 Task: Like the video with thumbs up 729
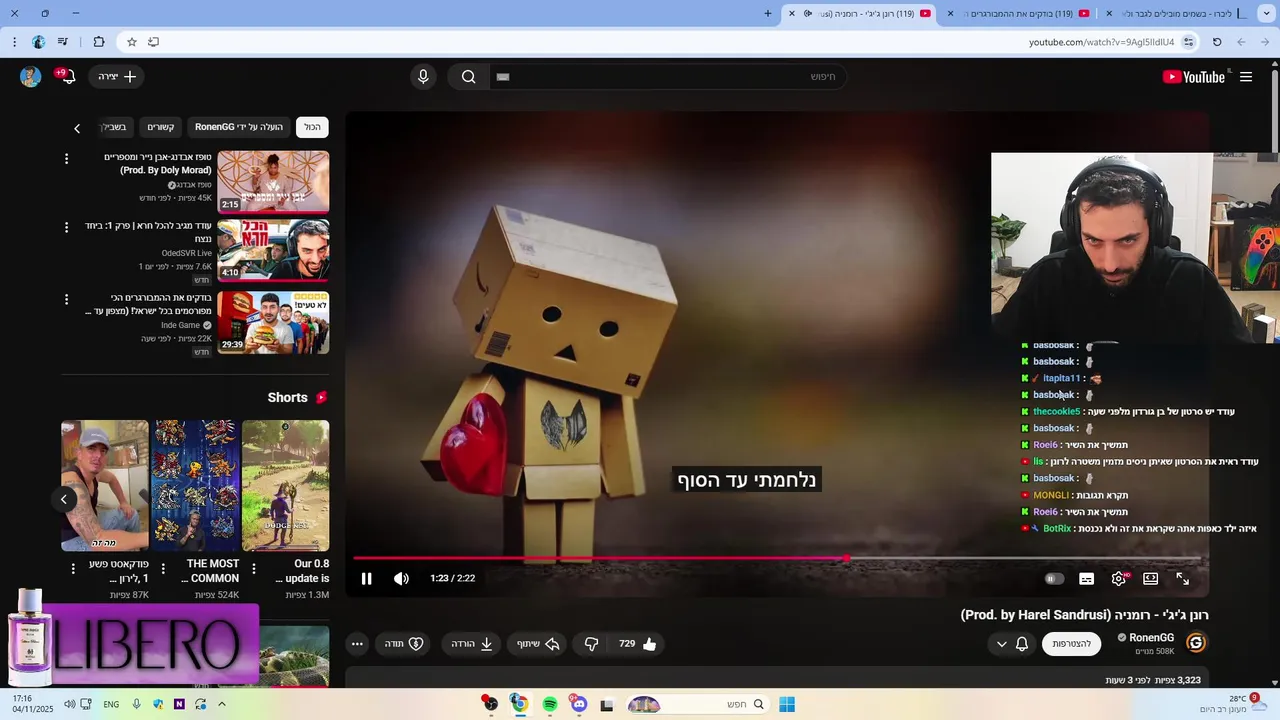[x=637, y=644]
